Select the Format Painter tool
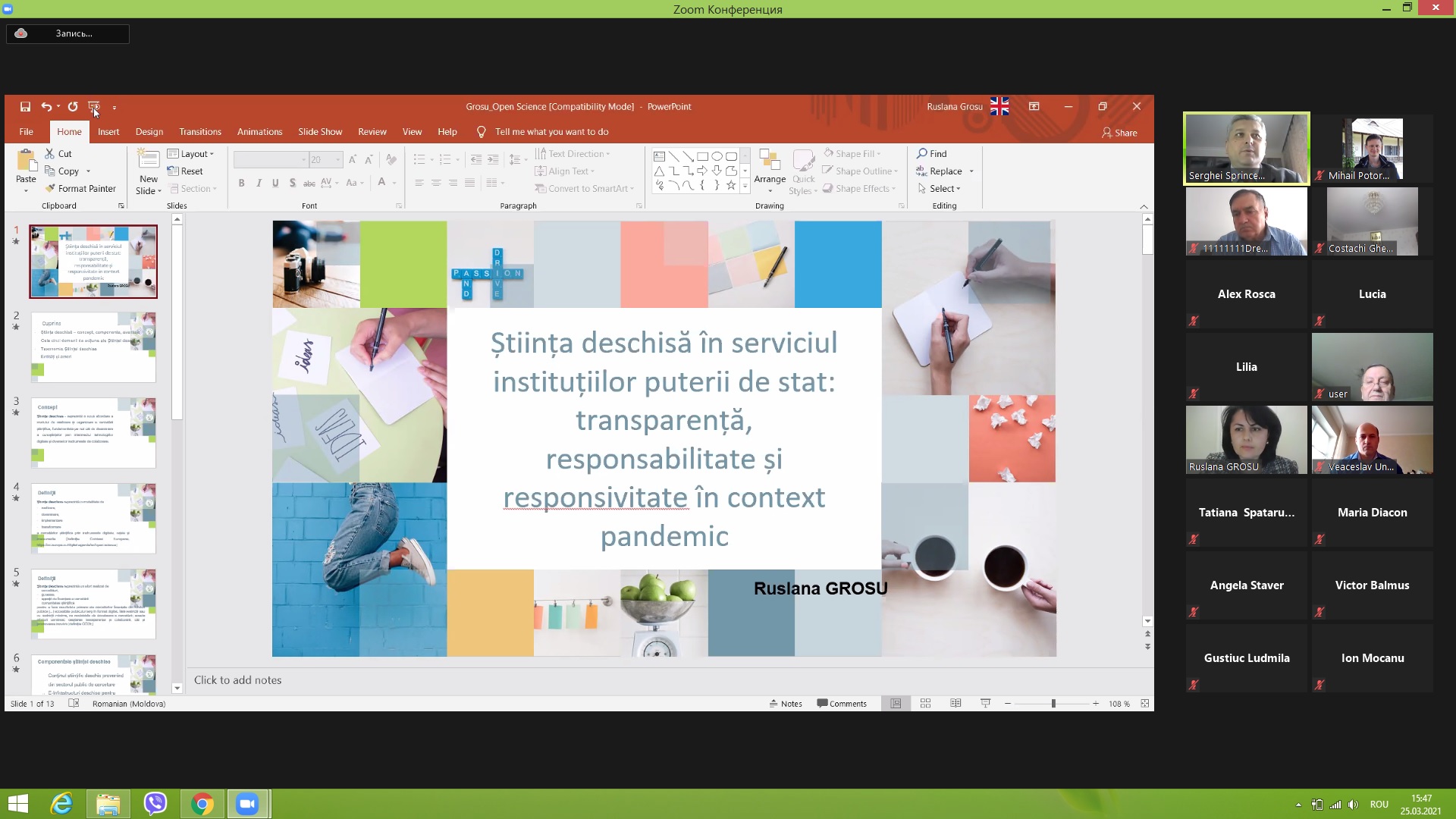Viewport: 1456px width, 819px height. point(80,189)
